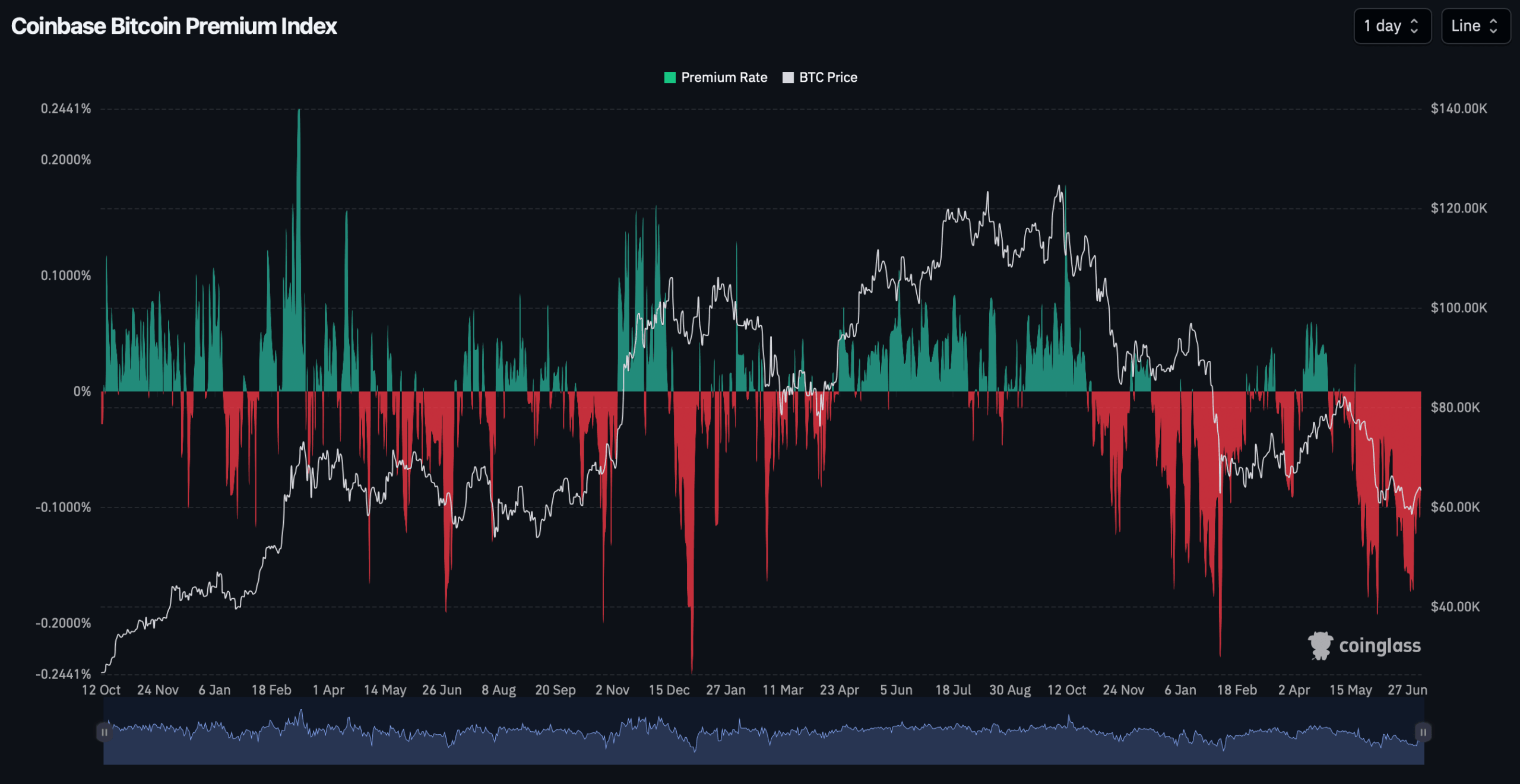This screenshot has height=784, width=1520.
Task: Click the 27 Jun date label
Action: pyautogui.click(x=1407, y=690)
